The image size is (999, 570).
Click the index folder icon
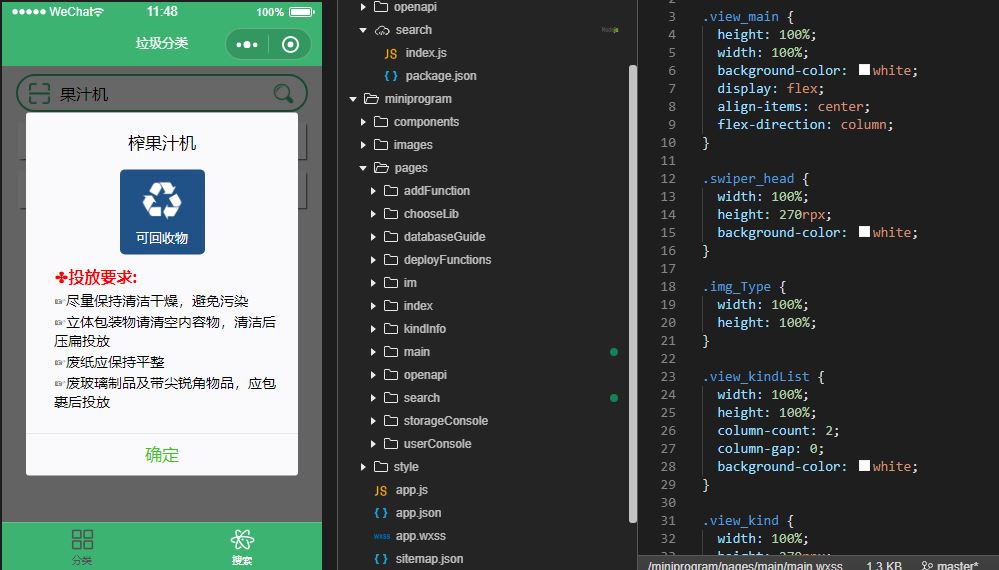pyautogui.click(x=391, y=306)
